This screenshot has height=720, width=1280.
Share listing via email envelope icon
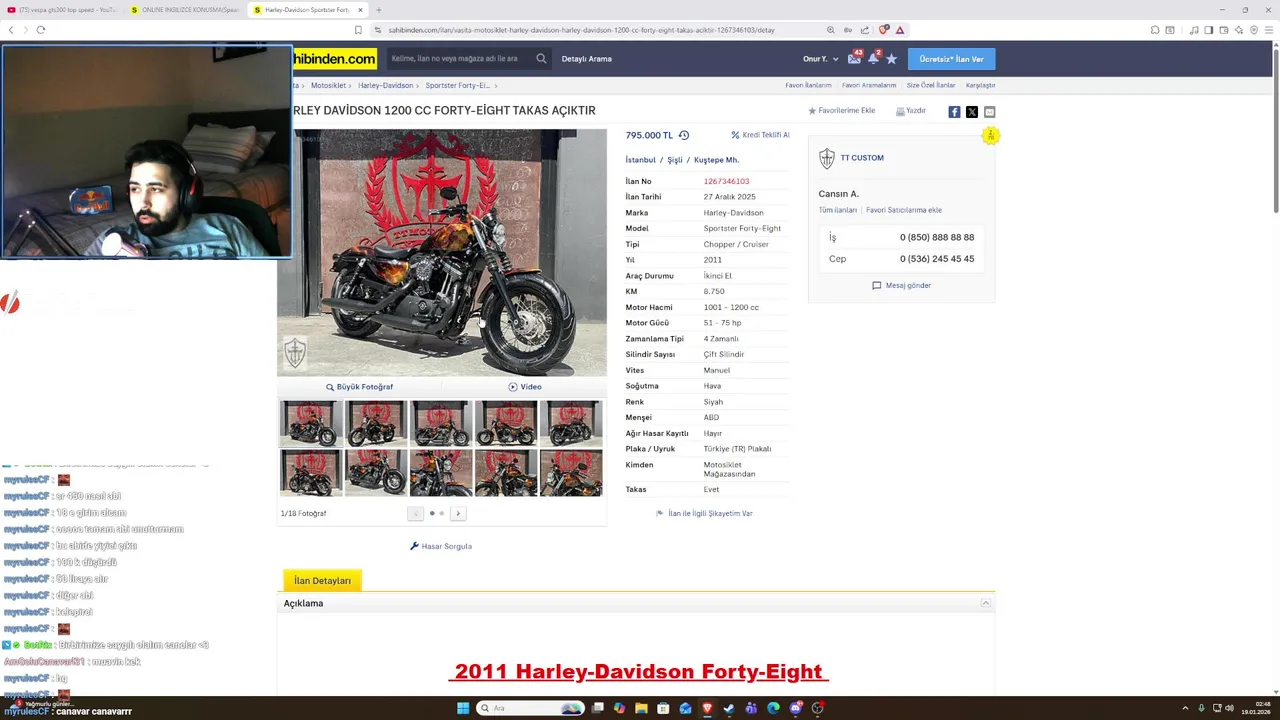(990, 112)
